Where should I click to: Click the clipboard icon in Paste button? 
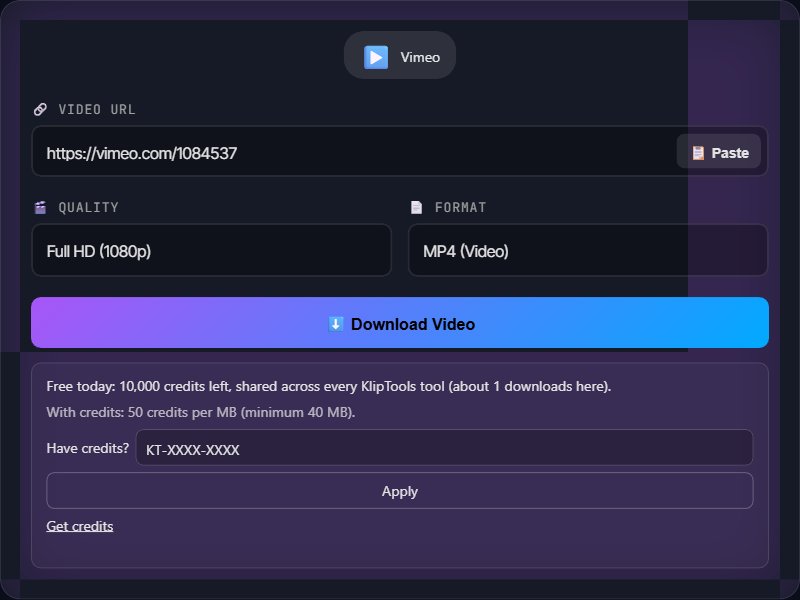pyautogui.click(x=697, y=153)
